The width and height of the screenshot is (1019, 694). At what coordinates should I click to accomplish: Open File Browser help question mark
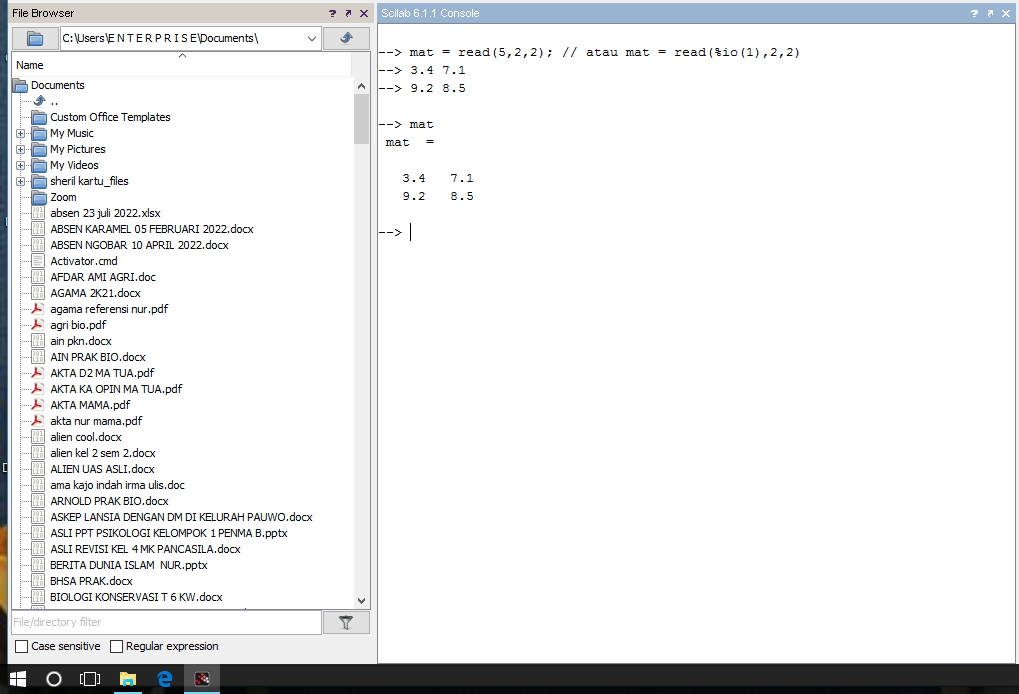(x=333, y=13)
